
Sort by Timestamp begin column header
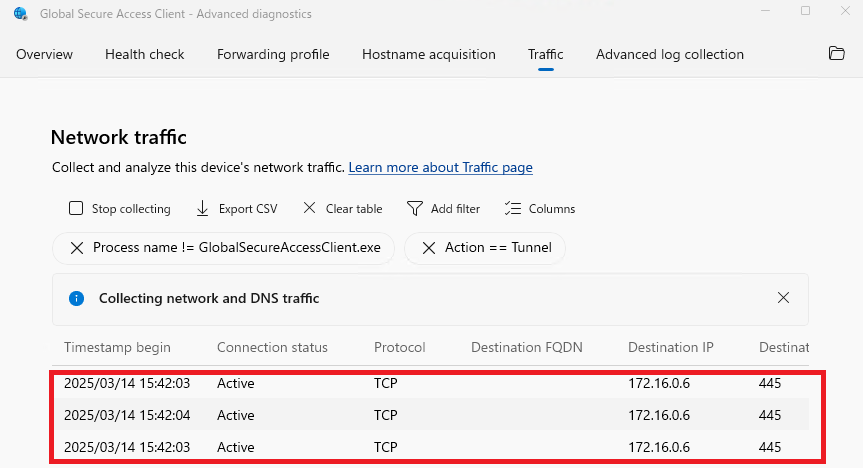pos(117,347)
